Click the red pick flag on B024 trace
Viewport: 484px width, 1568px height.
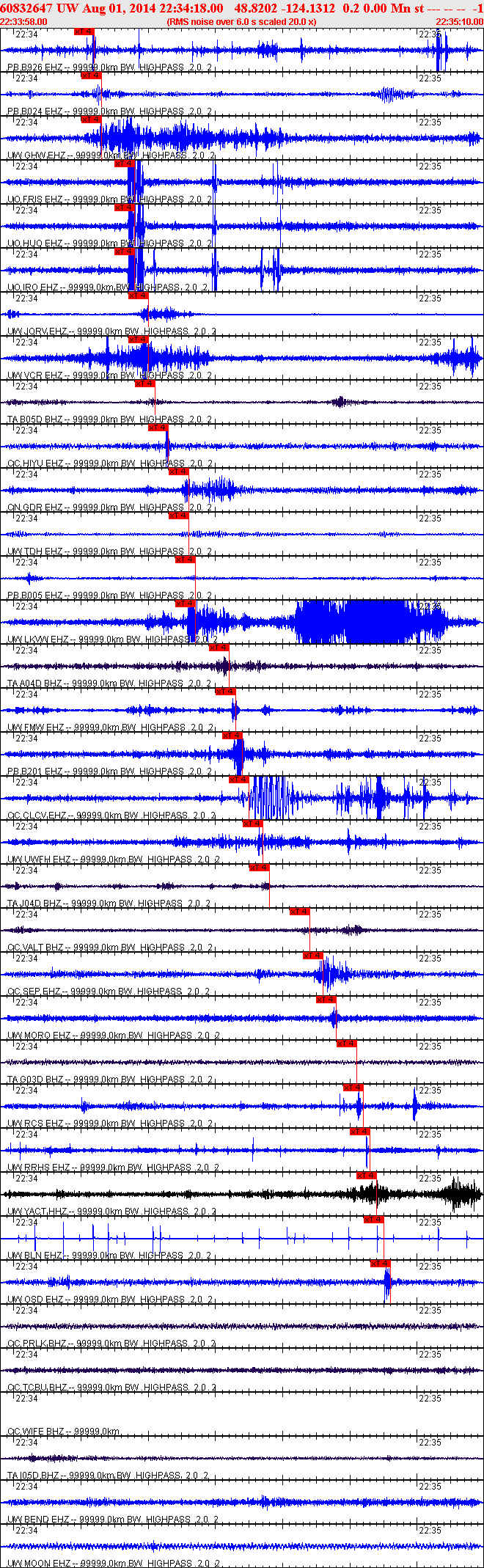90,76
